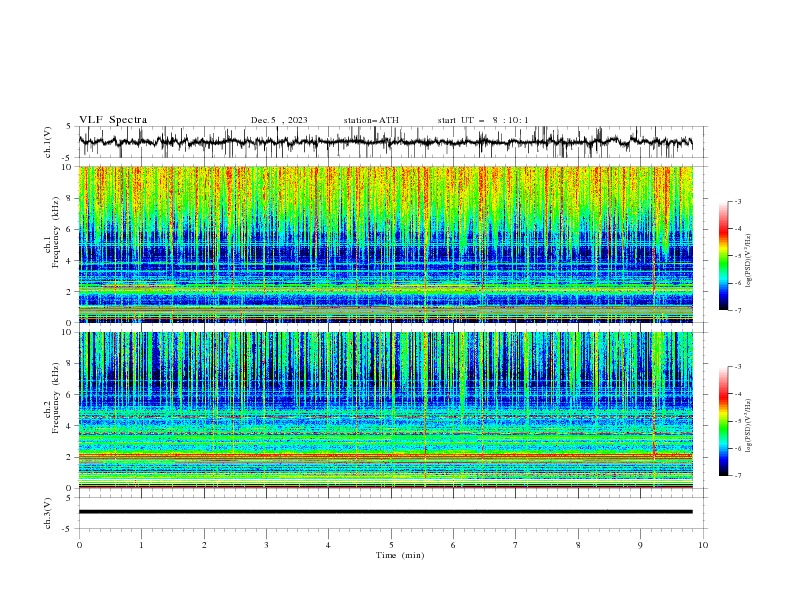Click the ch.2 spectrogram panel
This screenshot has width=792, height=612.
click(385, 410)
